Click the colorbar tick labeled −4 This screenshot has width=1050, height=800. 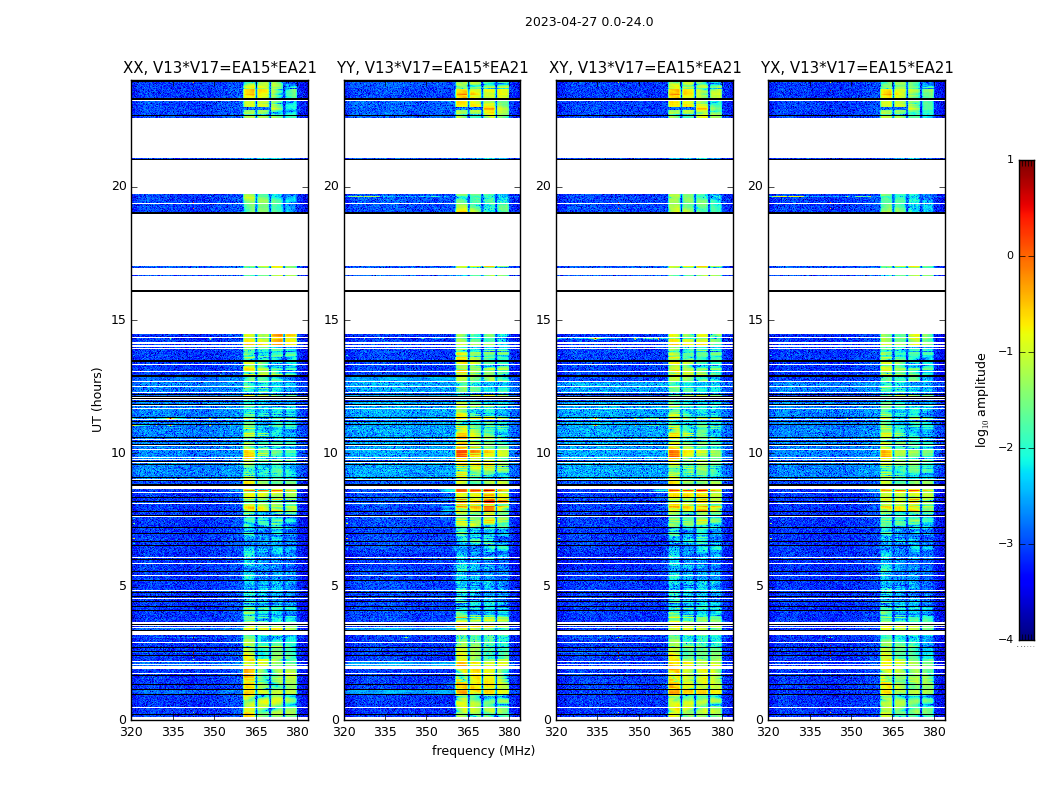pyautogui.click(x=1006, y=640)
